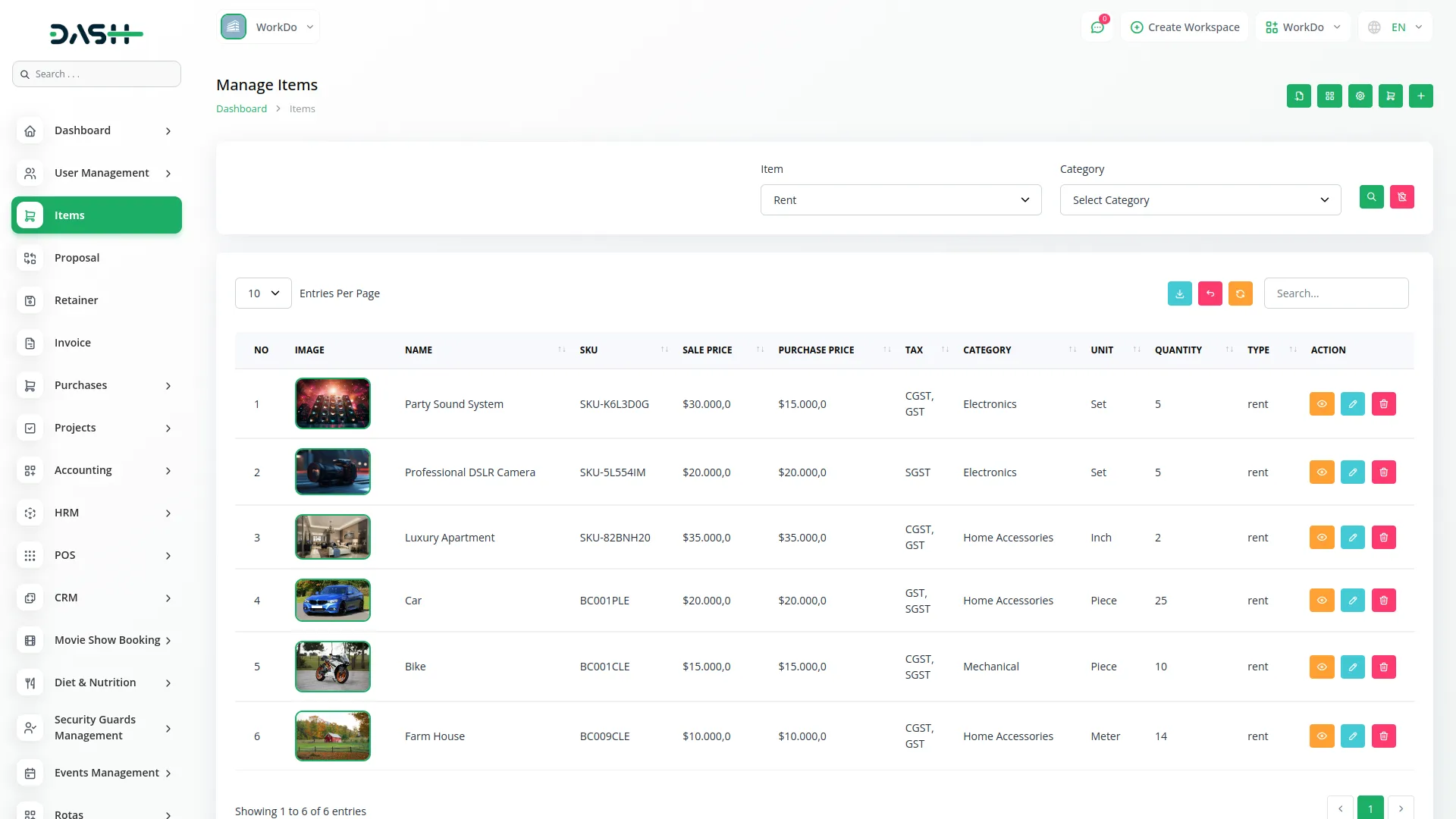This screenshot has width=1456, height=819.
Task: Click the Create Workspace button
Action: [1185, 27]
